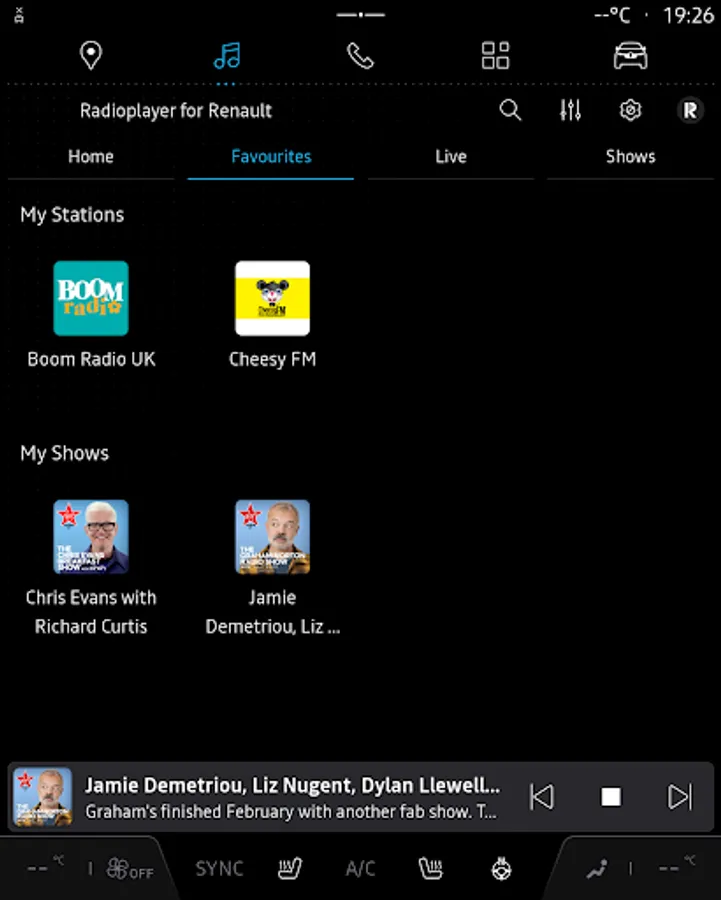Pull down the top centre handle indicator
The width and height of the screenshot is (721, 900).
(x=360, y=14)
